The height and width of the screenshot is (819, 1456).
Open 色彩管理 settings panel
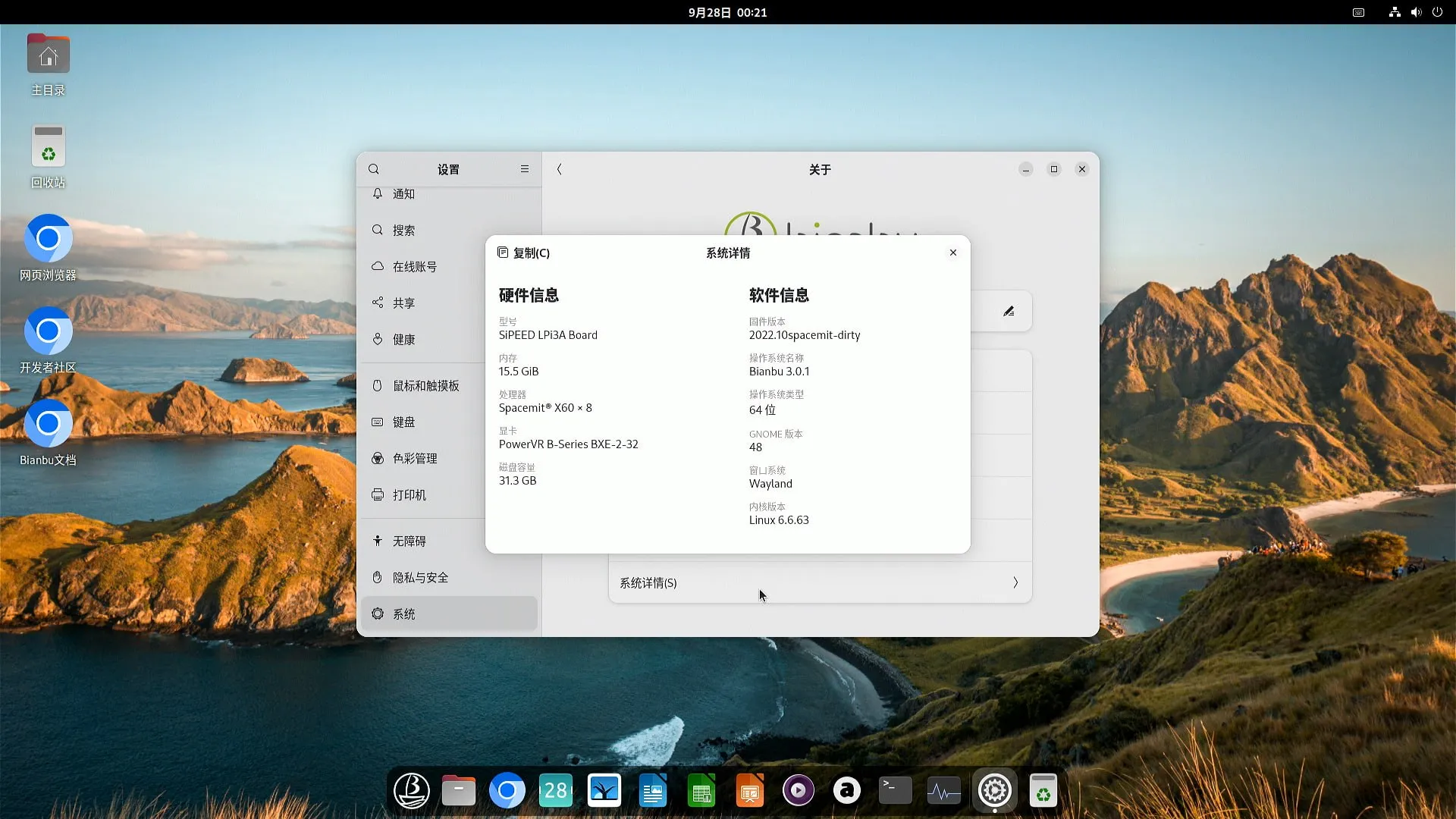coord(415,458)
